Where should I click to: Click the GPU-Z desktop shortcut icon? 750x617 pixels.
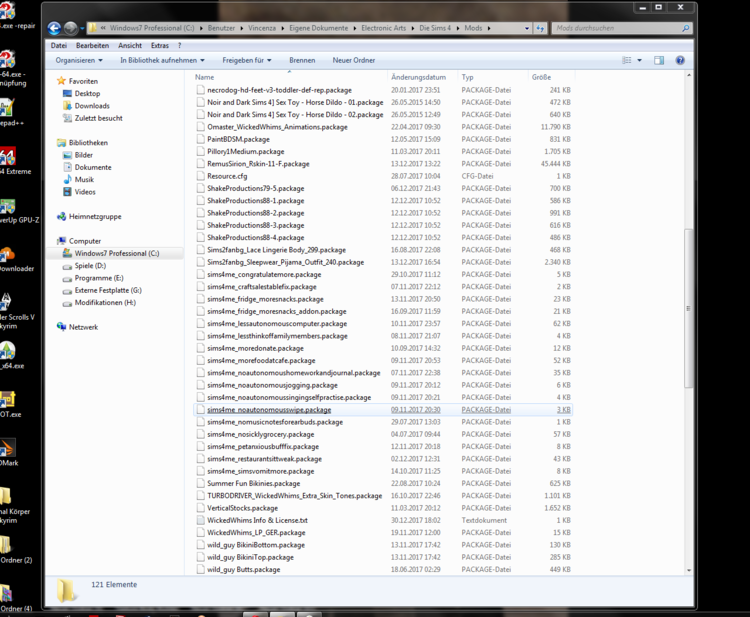(x=8, y=207)
